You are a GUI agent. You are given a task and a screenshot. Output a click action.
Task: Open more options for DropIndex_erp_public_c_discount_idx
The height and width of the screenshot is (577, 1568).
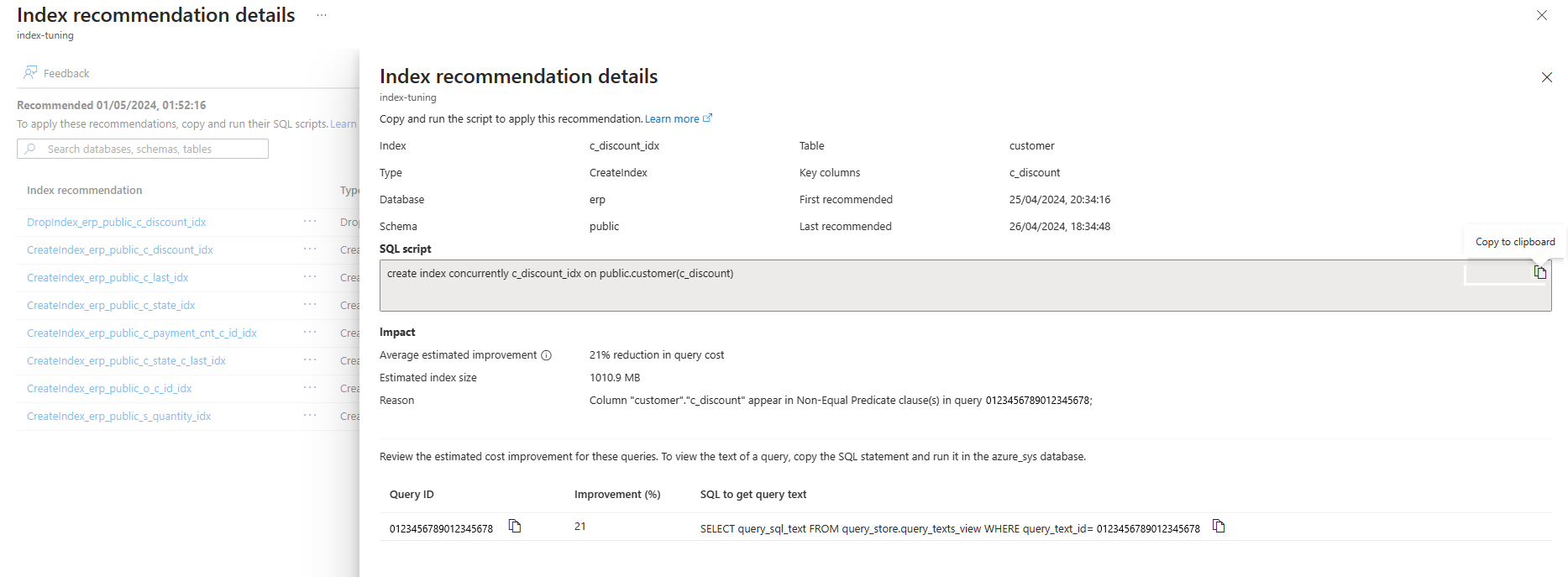(310, 222)
